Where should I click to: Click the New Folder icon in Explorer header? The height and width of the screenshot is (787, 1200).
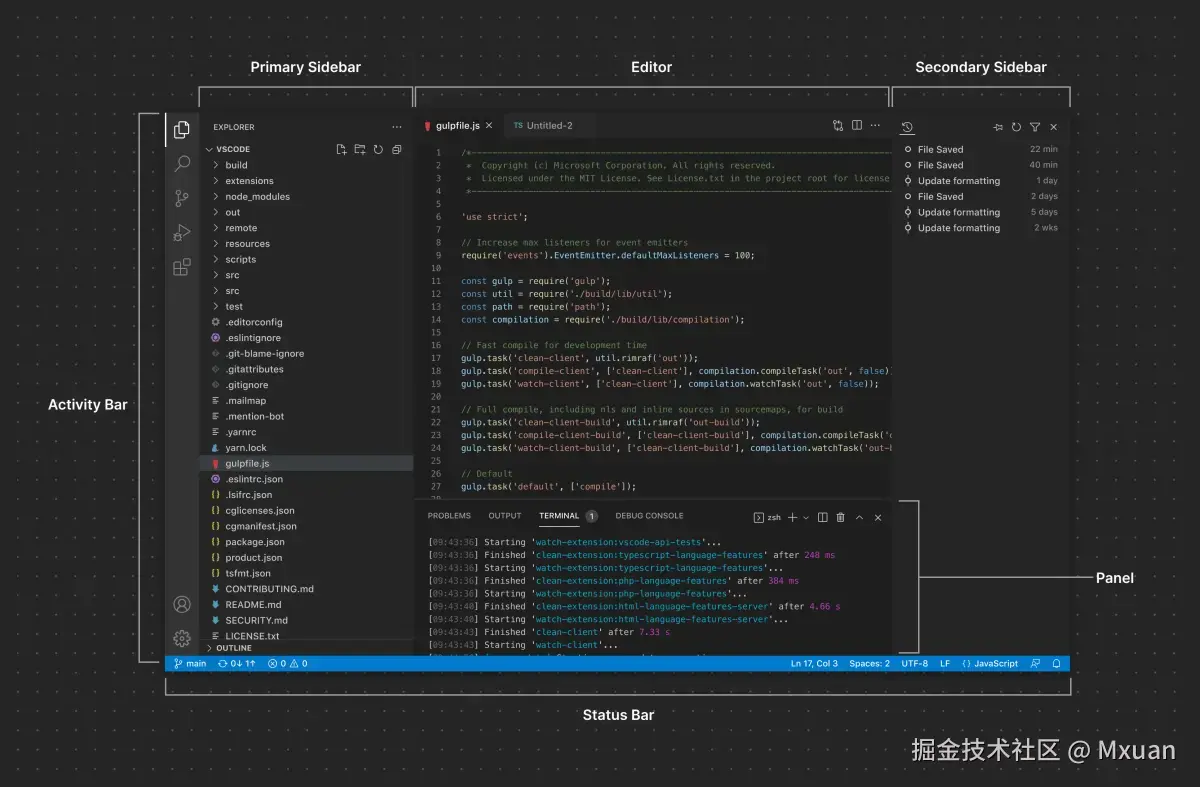360,149
